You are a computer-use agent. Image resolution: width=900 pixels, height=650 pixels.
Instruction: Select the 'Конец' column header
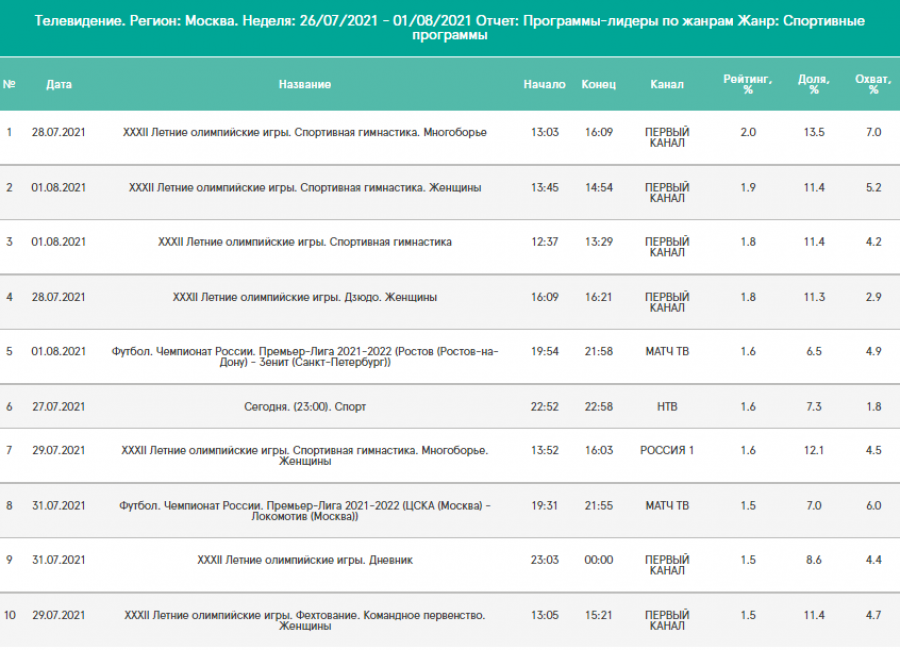pyautogui.click(x=598, y=84)
